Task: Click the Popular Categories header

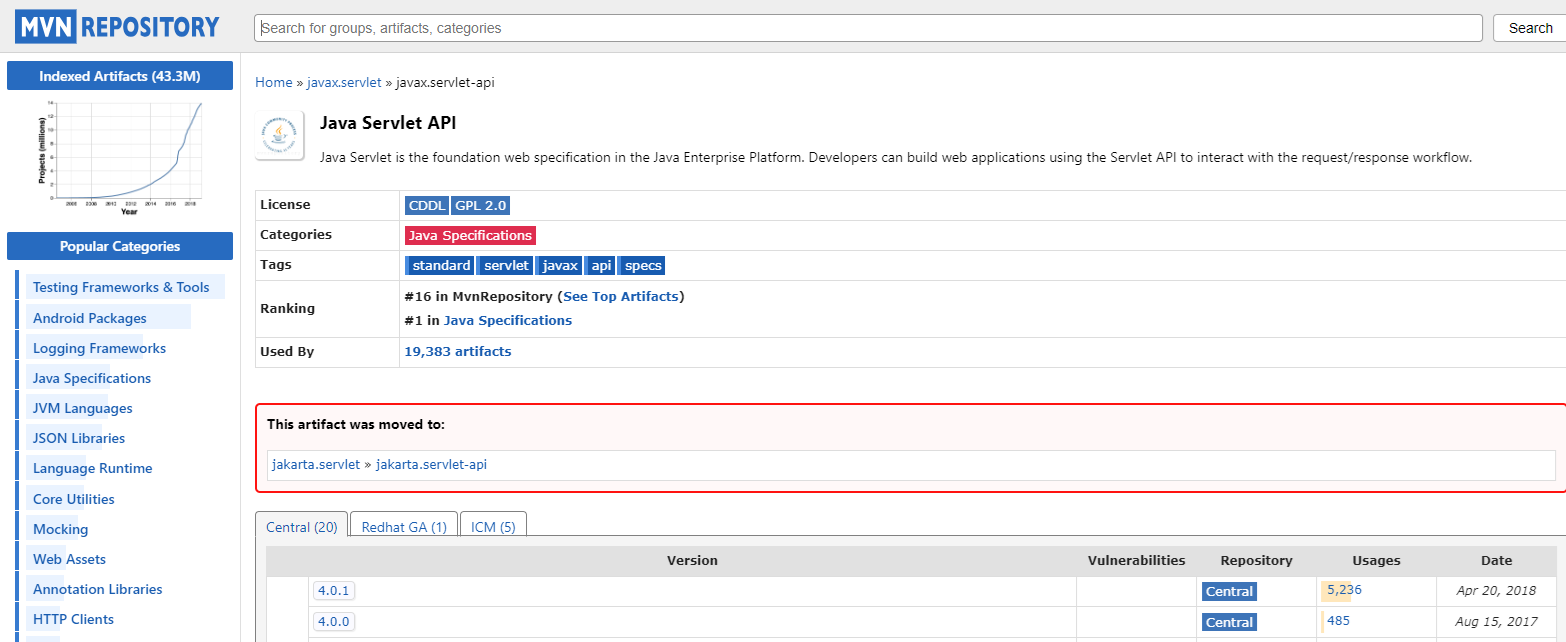Action: point(120,246)
